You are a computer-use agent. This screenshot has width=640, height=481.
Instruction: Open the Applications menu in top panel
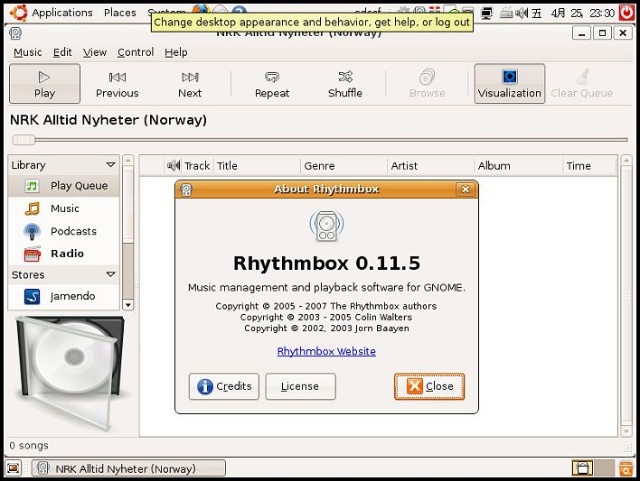tap(62, 13)
